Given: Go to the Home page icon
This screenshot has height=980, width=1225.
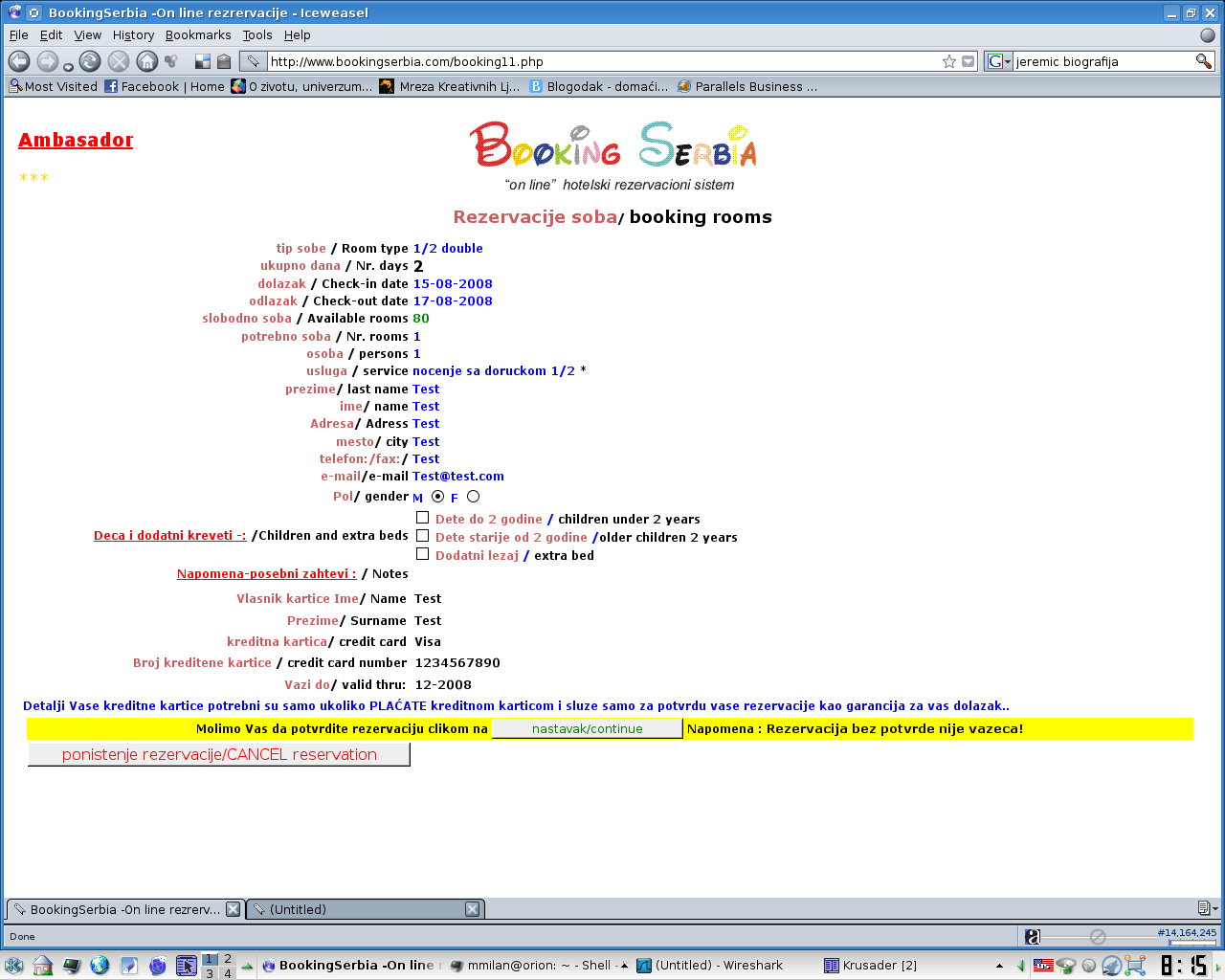Looking at the screenshot, I should click(146, 61).
